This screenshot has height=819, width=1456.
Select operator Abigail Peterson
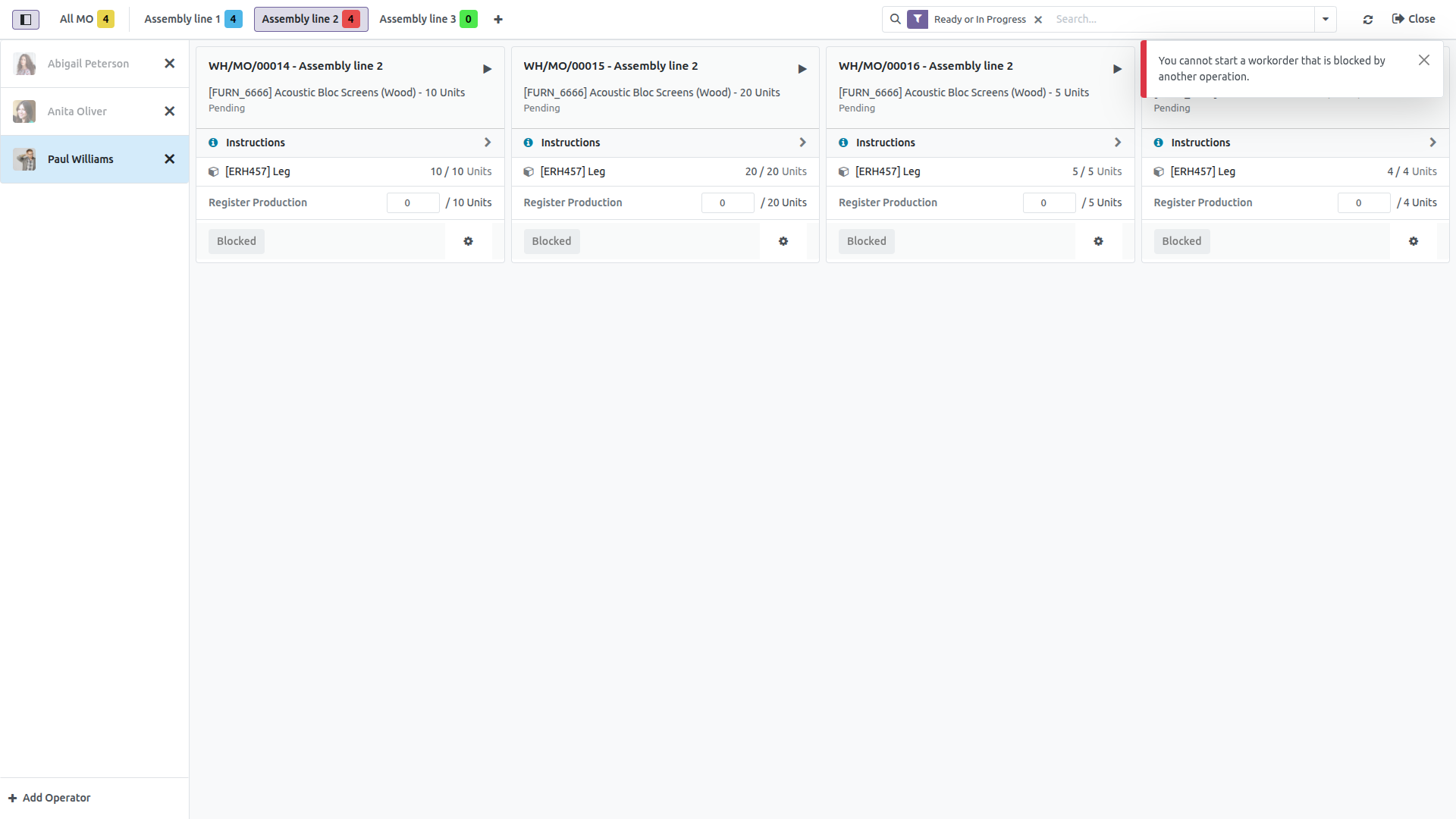point(88,64)
